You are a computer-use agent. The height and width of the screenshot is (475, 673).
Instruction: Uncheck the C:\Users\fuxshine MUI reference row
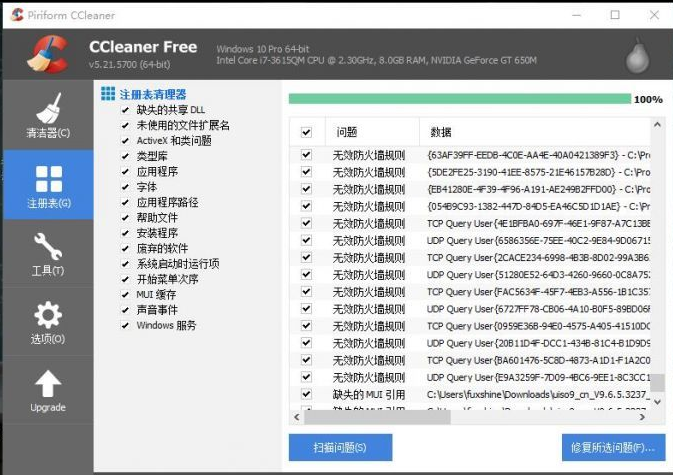306,394
